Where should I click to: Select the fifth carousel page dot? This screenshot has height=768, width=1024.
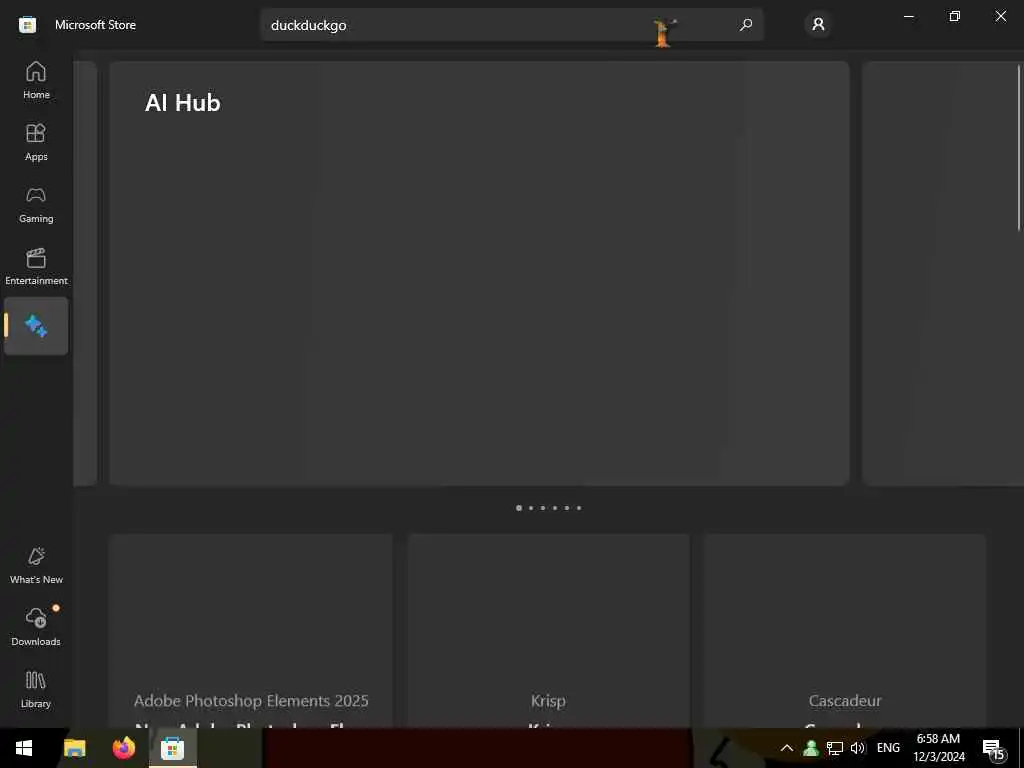pos(567,507)
